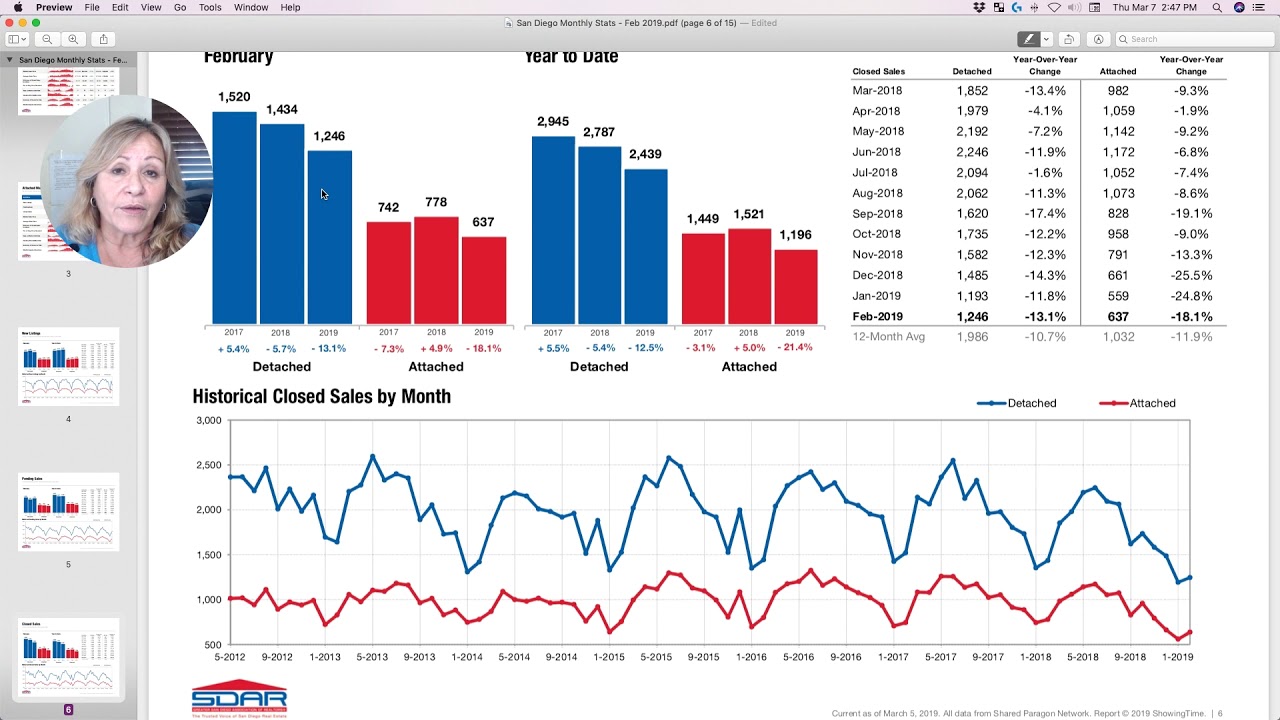Click the 2,246 Jun-2018 detached value
The image size is (1280, 720).
972,152
